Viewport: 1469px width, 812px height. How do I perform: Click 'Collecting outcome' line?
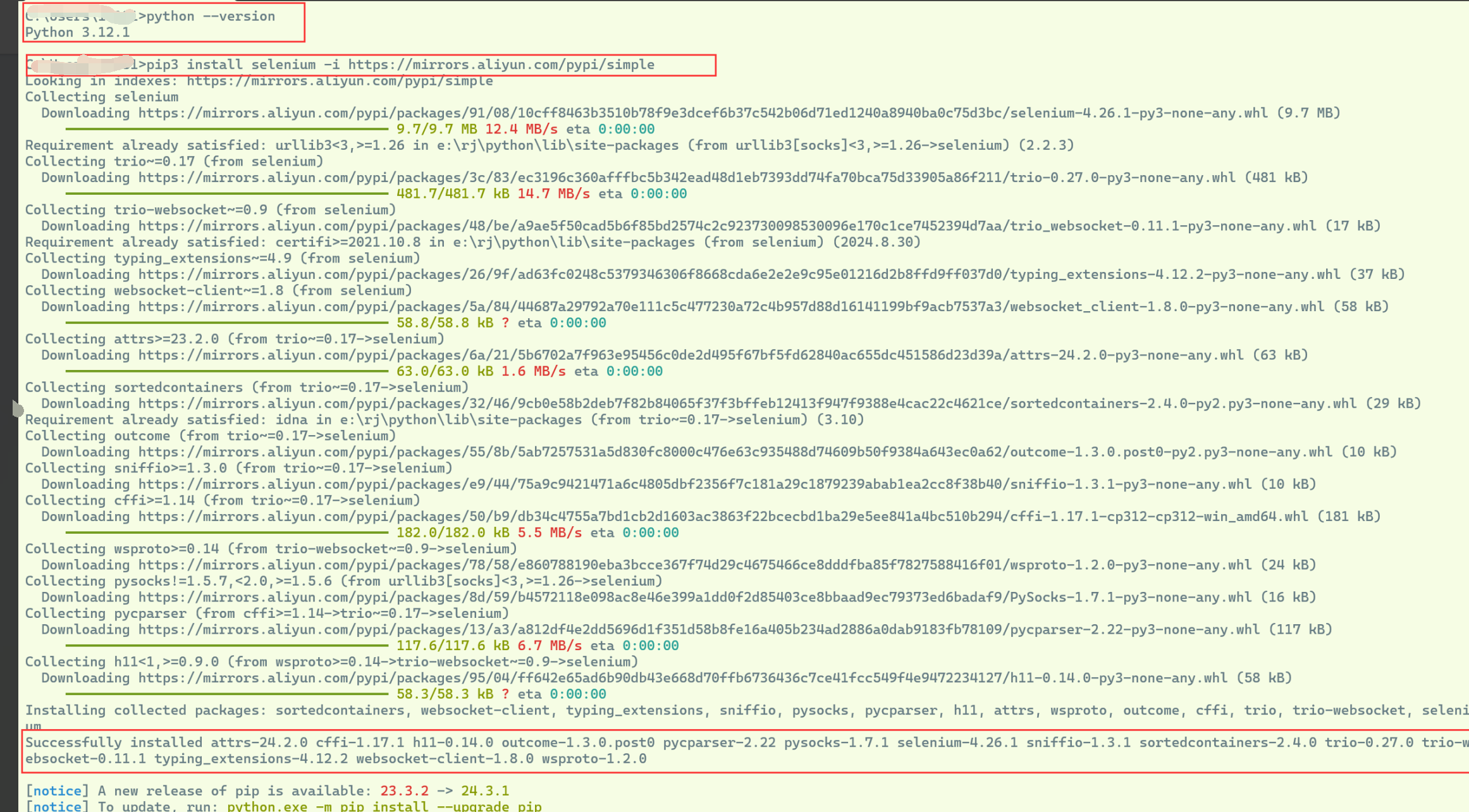click(211, 436)
